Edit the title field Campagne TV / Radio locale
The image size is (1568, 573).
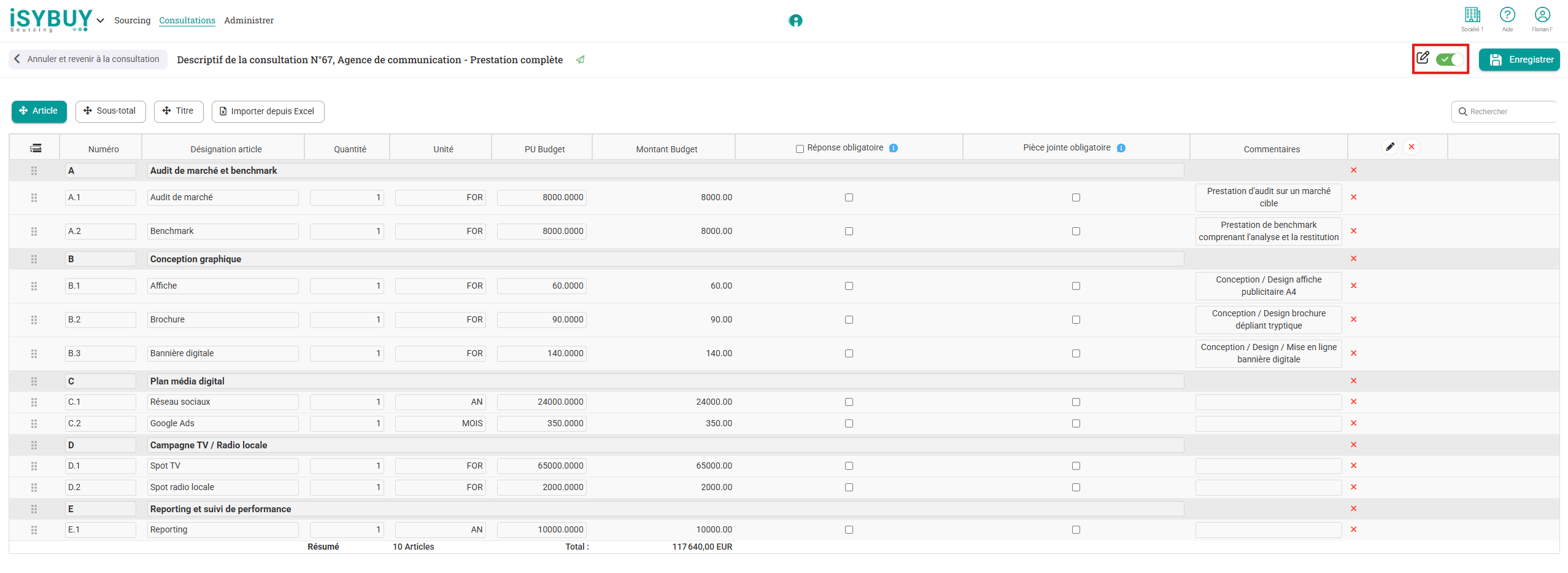(666, 445)
